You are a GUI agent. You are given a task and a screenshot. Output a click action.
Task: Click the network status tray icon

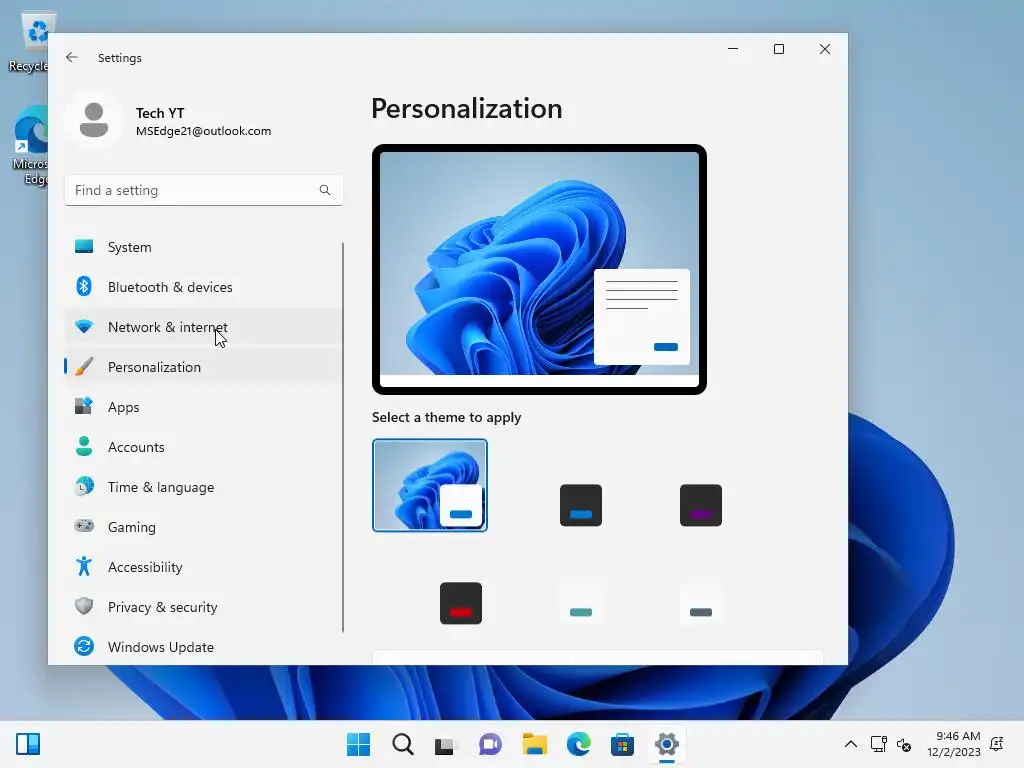pyautogui.click(x=878, y=744)
